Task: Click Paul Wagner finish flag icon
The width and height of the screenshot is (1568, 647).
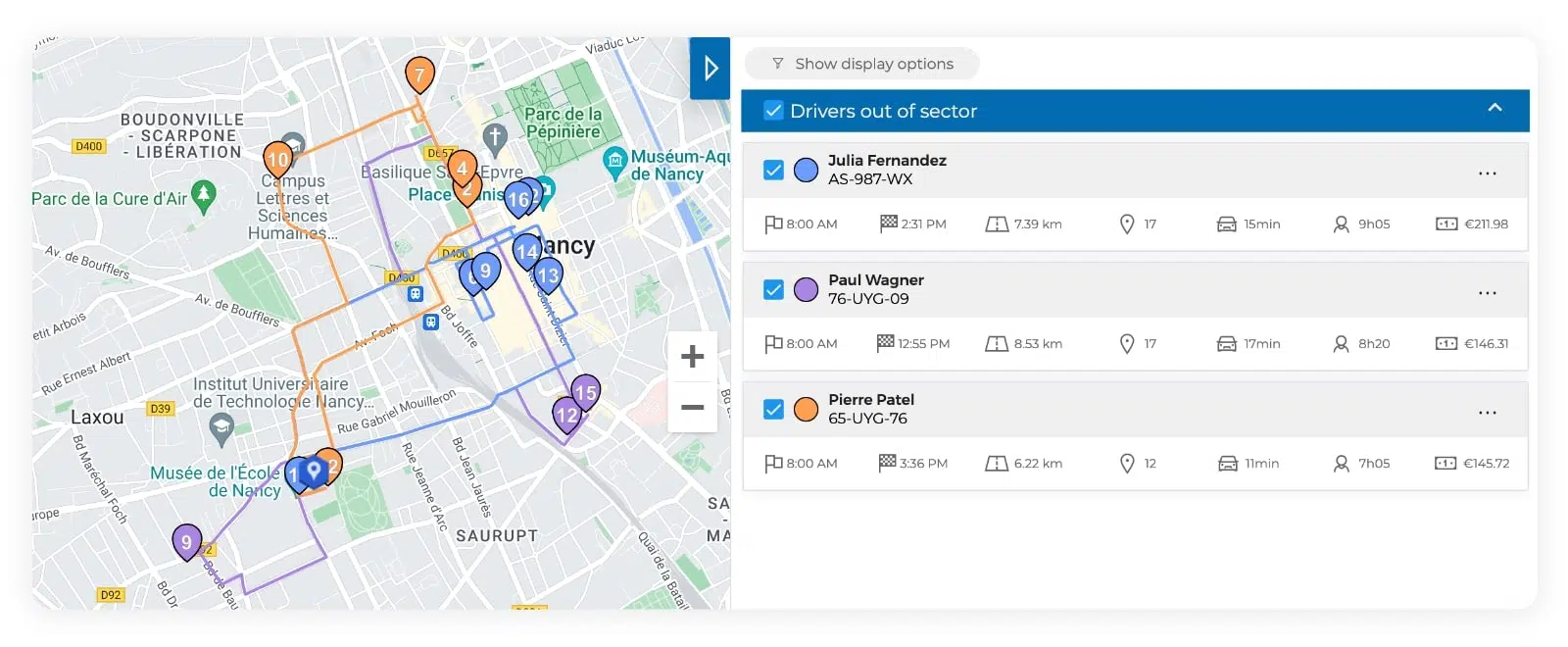Action: pyautogui.click(x=885, y=343)
